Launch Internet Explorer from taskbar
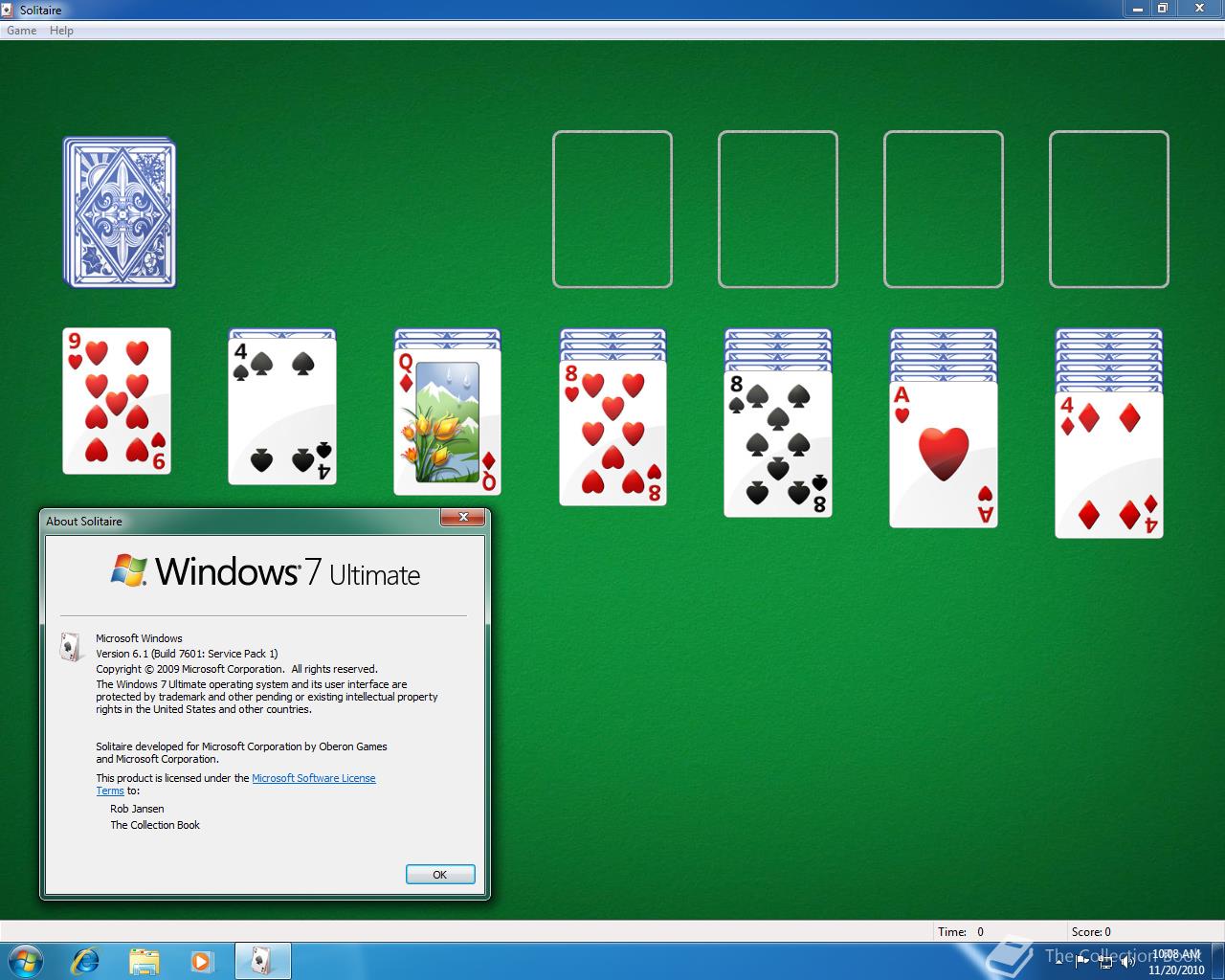The height and width of the screenshot is (980, 1225). [85, 960]
